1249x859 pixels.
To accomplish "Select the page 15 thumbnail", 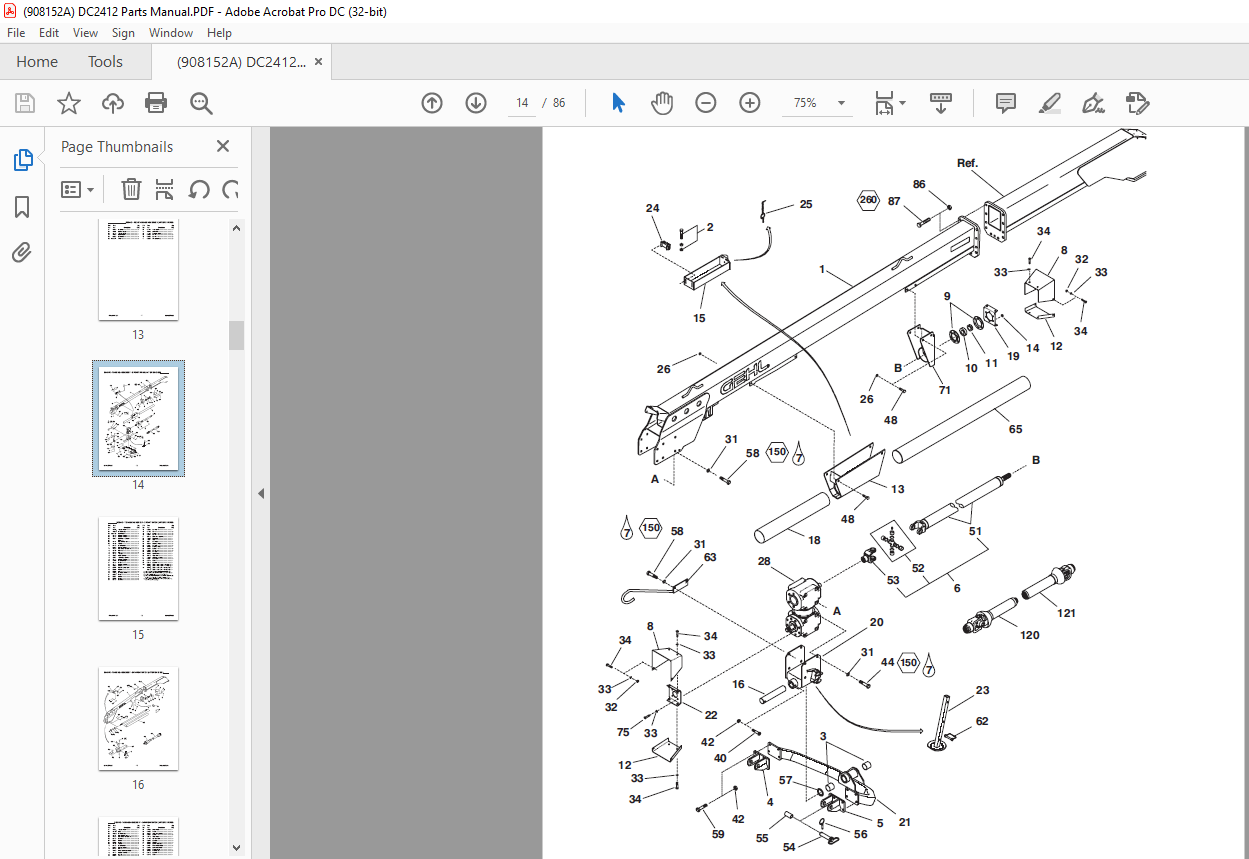I will coord(138,569).
